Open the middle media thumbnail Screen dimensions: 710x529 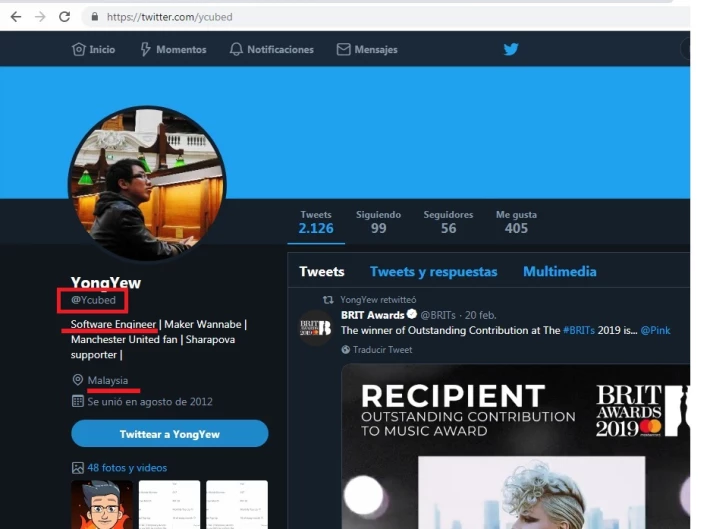(169, 505)
